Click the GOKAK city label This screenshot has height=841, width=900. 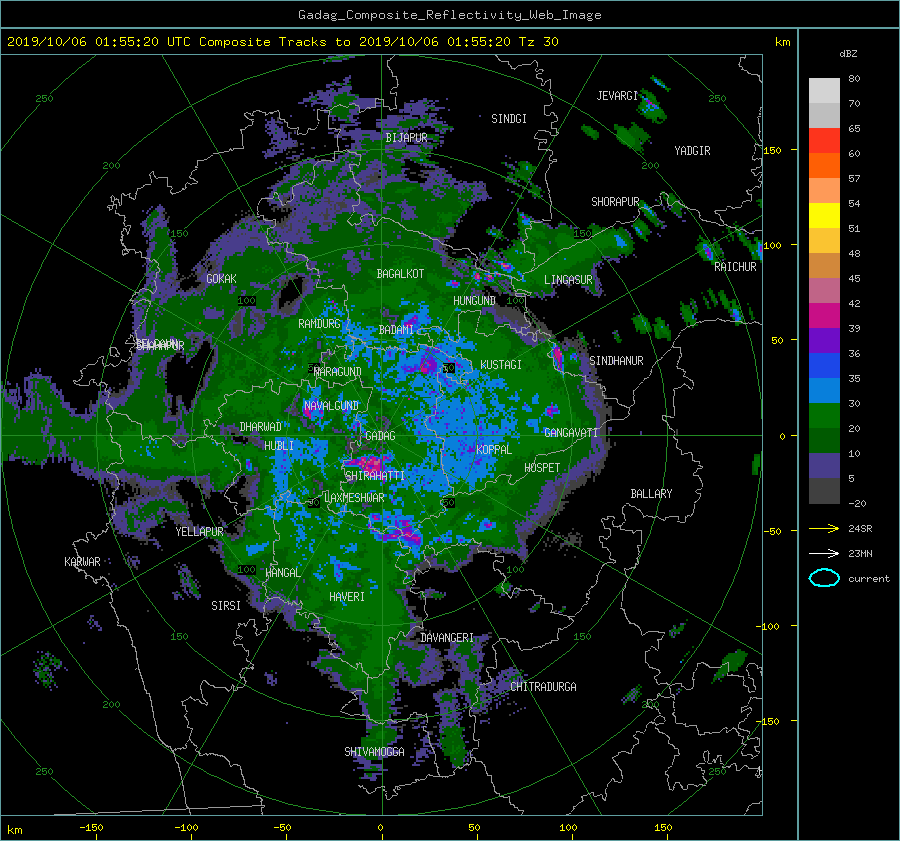tap(221, 279)
